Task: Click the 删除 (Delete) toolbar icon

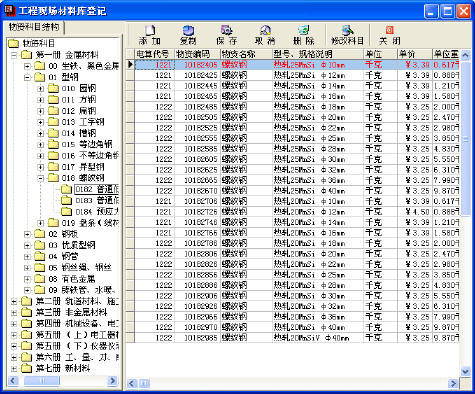Action: (x=304, y=35)
